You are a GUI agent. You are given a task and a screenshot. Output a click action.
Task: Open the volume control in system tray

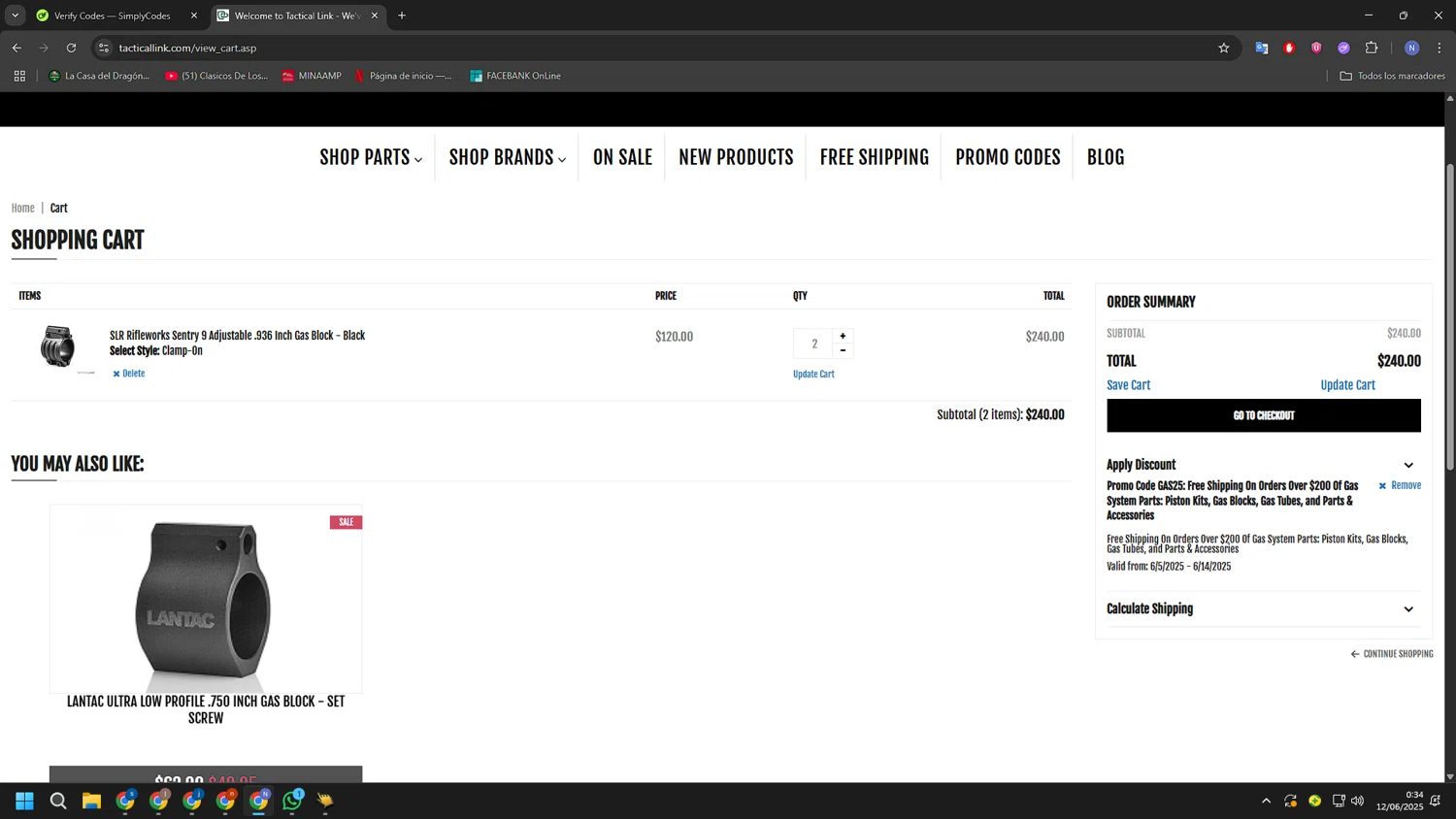pyautogui.click(x=1357, y=801)
